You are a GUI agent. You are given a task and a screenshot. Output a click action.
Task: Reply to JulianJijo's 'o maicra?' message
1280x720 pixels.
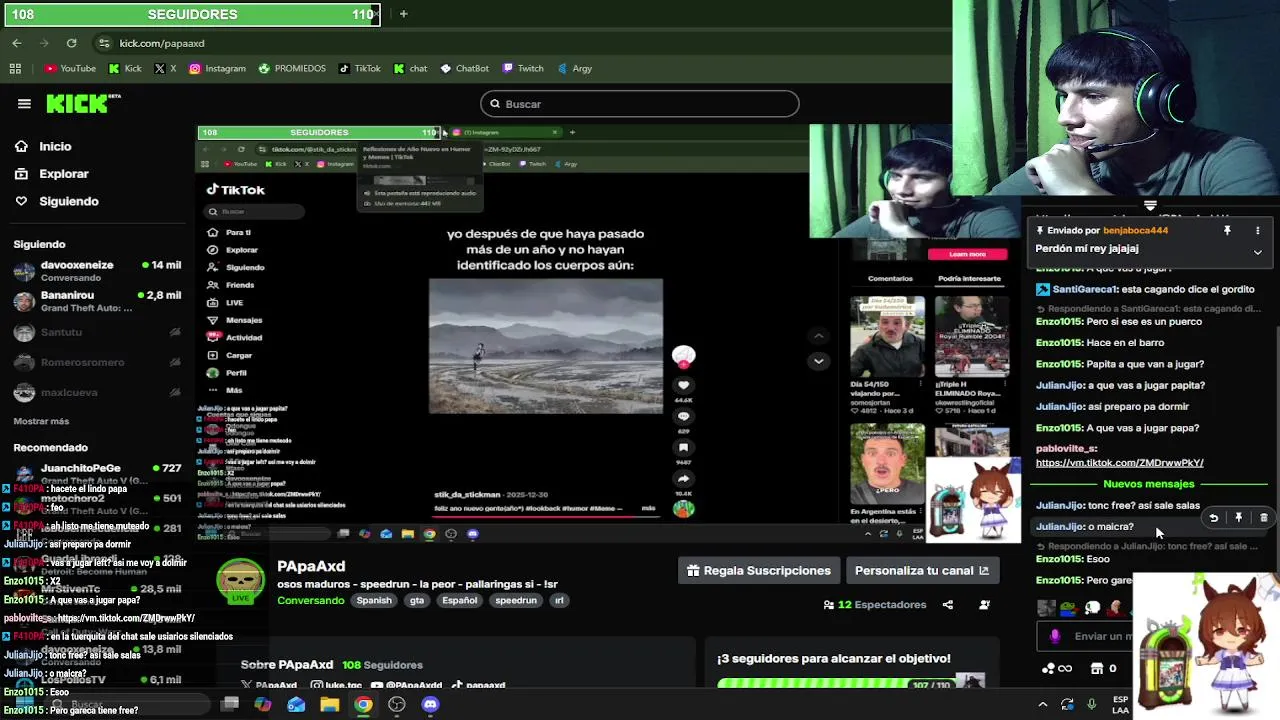coord(1213,518)
